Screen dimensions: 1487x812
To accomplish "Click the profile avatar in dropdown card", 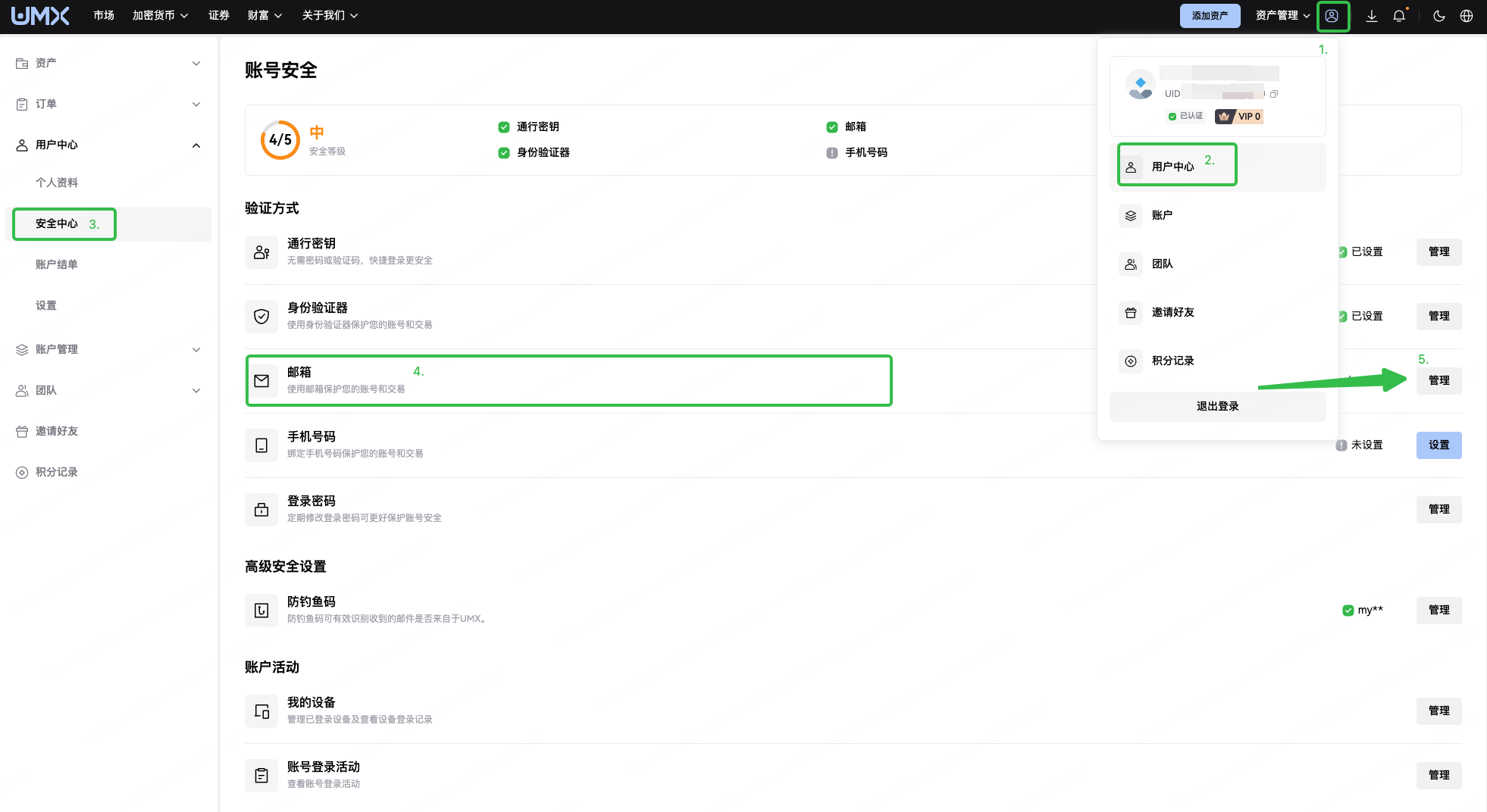I will [x=1140, y=84].
